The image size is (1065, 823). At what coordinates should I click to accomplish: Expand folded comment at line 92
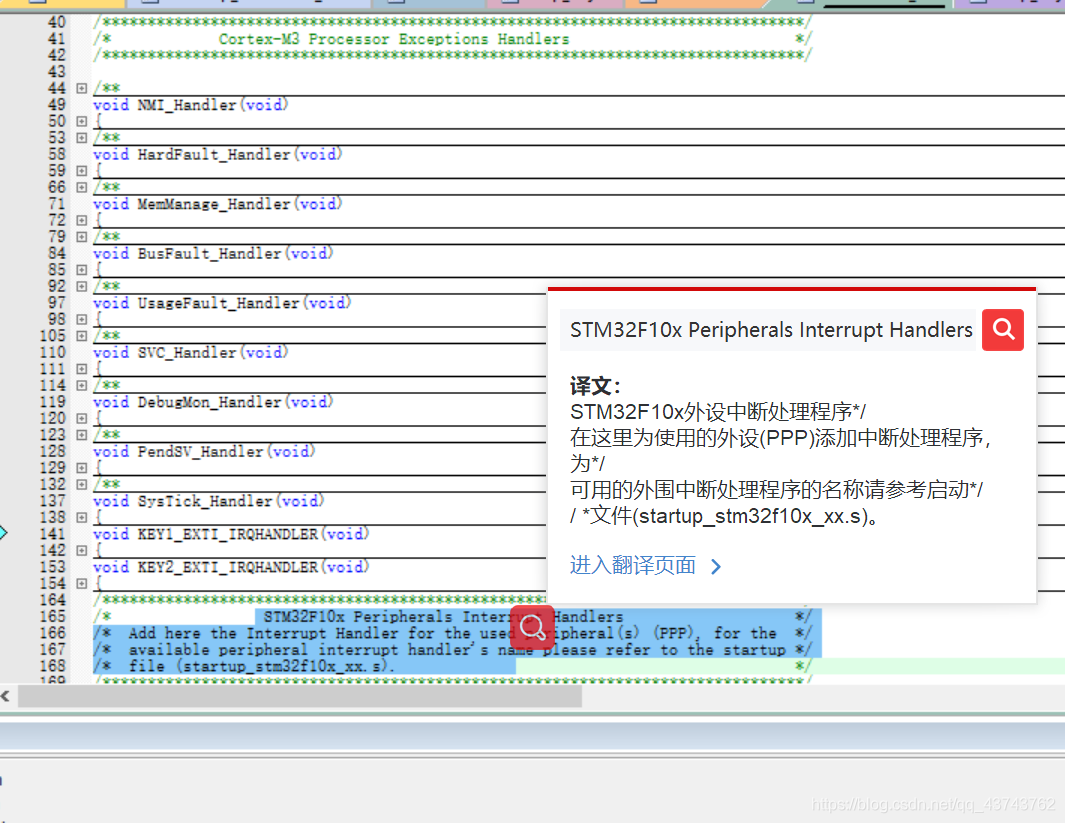82,287
